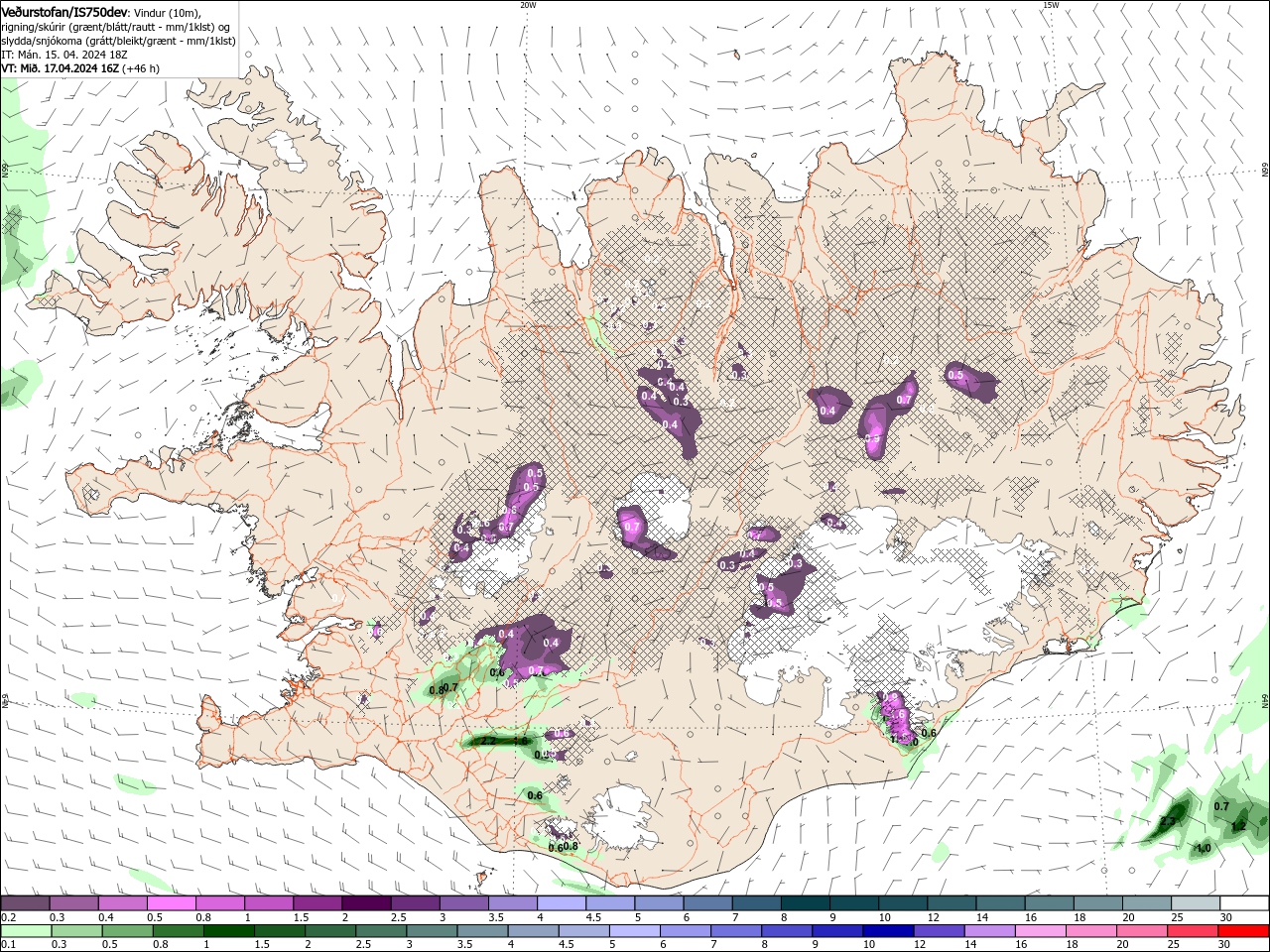Select the 16 swatch in the upper snow scale

(x=1049, y=903)
